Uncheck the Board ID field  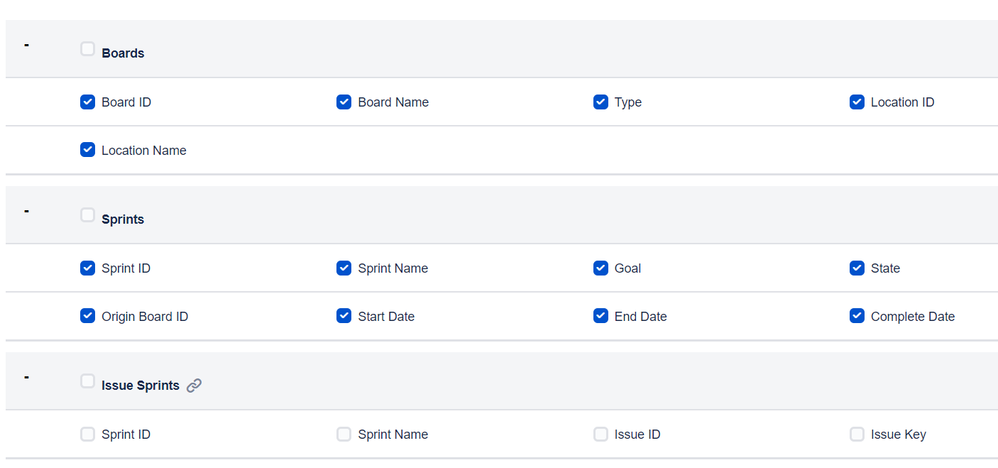88,102
